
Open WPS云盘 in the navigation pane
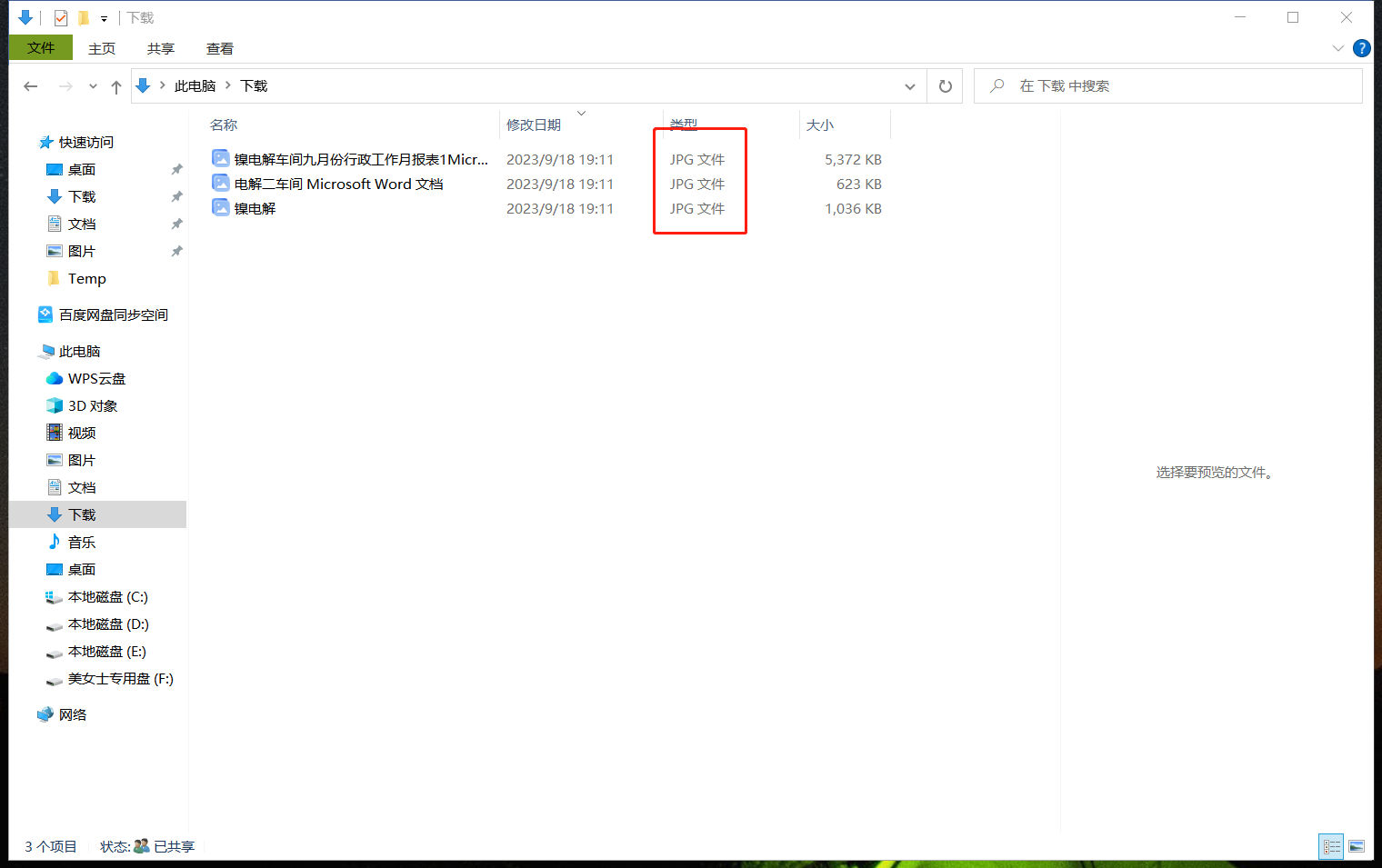pyautogui.click(x=95, y=378)
